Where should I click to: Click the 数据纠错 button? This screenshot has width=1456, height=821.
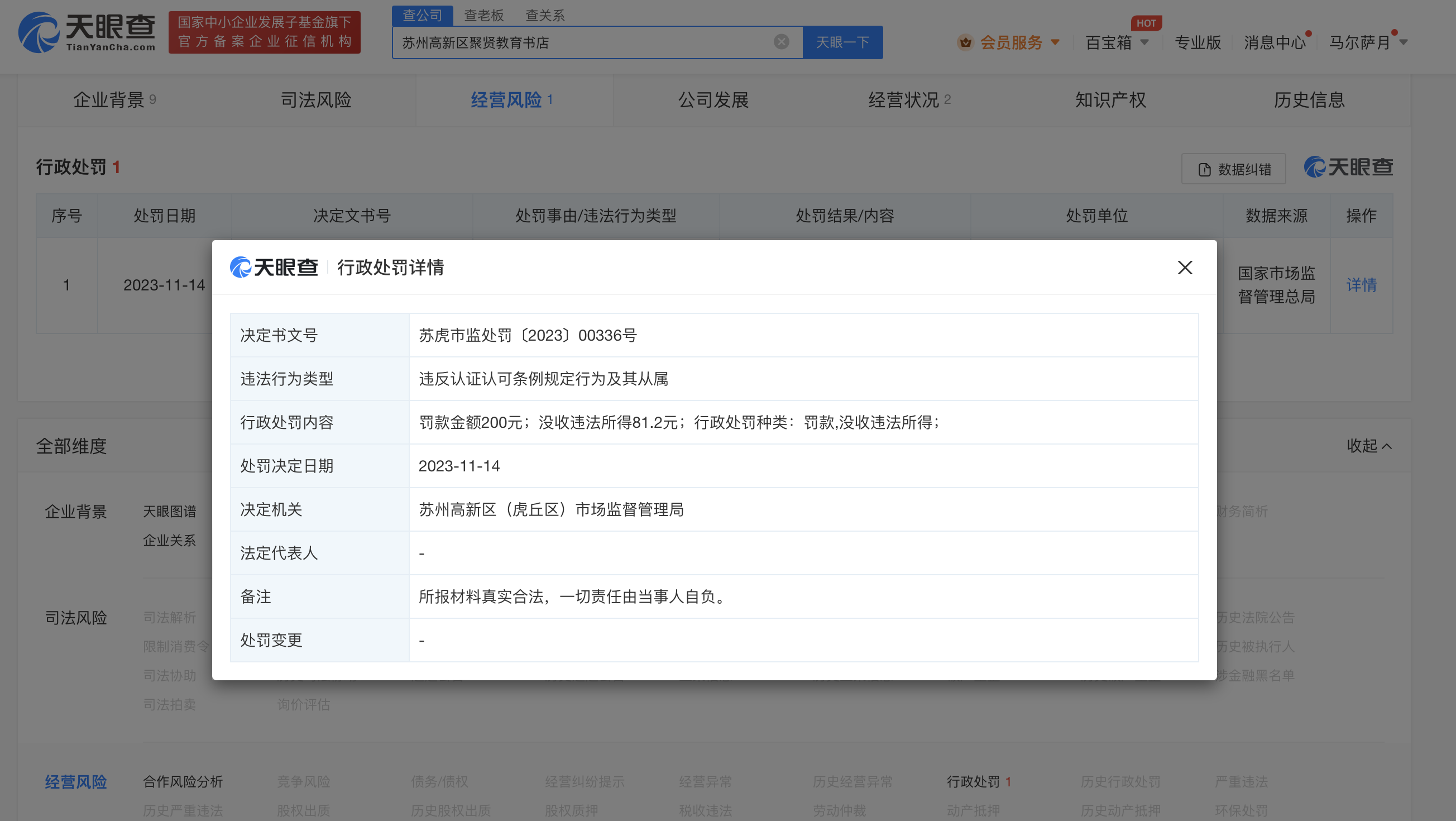point(1233,169)
